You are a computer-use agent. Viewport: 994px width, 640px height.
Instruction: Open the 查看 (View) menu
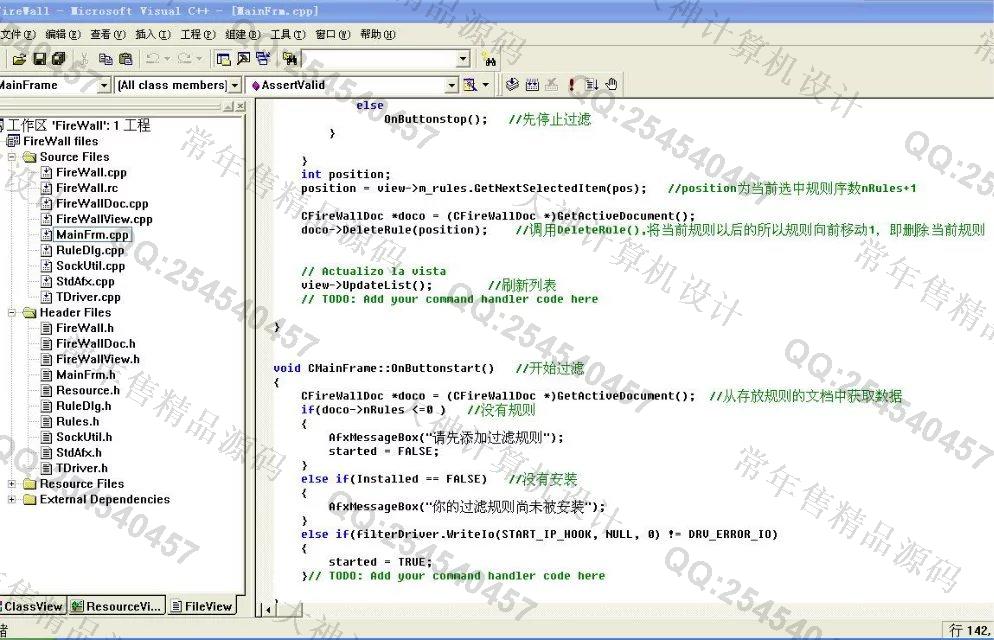[x=108, y=34]
